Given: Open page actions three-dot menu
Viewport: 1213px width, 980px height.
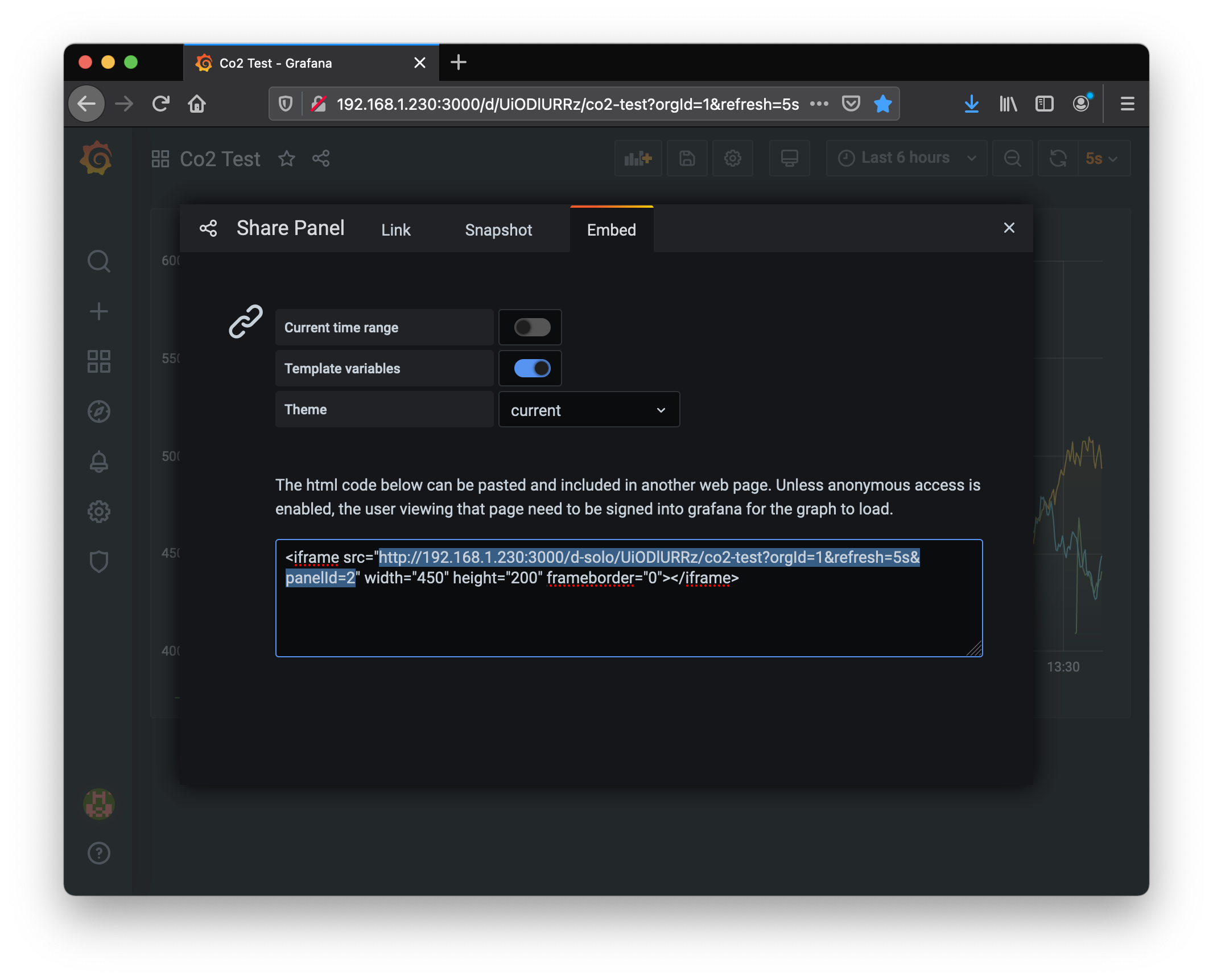Looking at the screenshot, I should coord(819,104).
